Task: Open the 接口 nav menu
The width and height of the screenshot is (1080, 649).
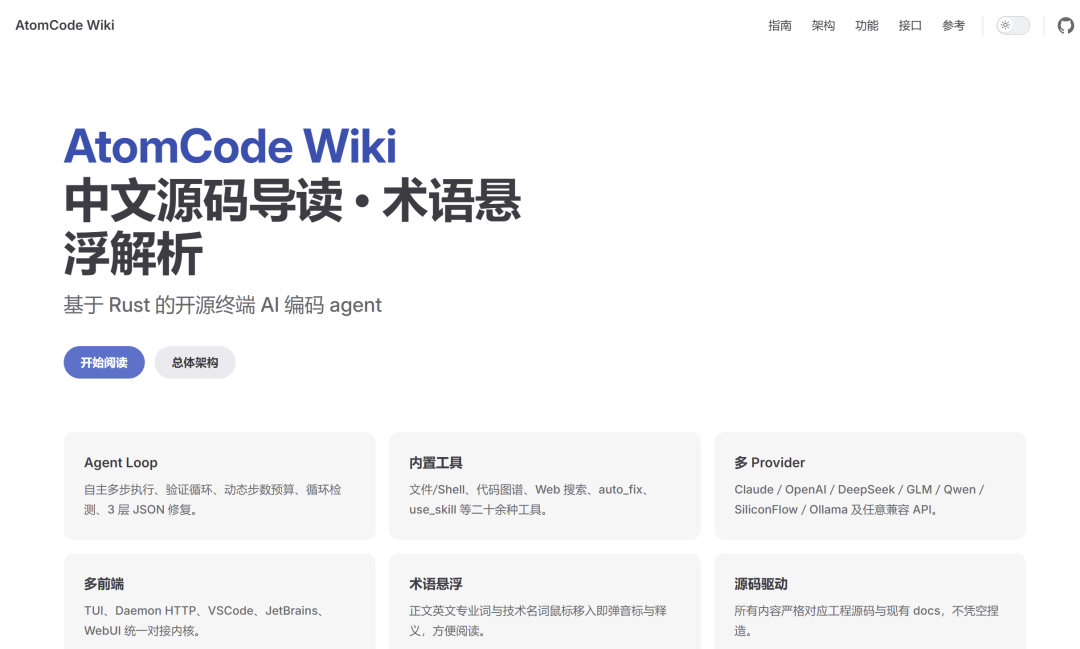Action: [x=910, y=25]
